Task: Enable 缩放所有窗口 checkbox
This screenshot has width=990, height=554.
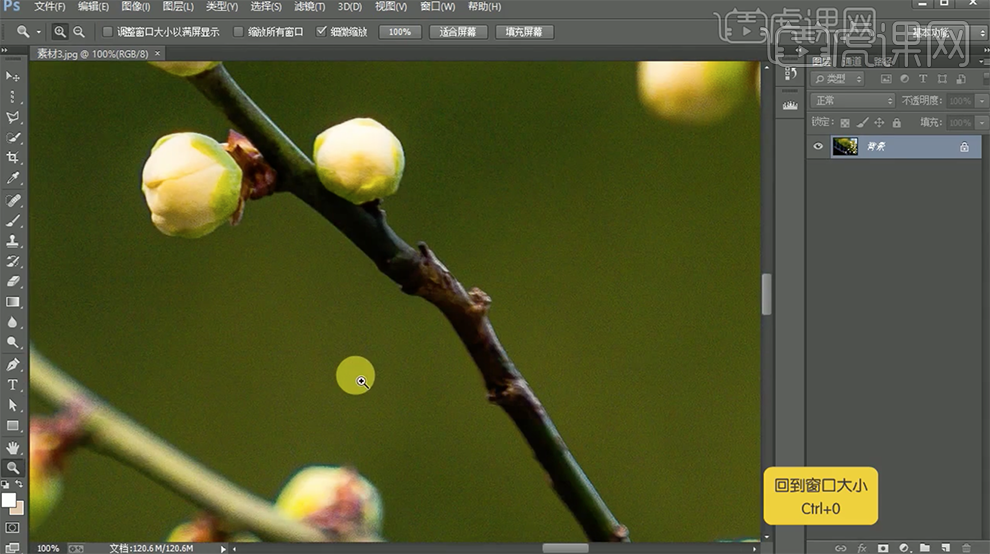Action: tap(238, 32)
